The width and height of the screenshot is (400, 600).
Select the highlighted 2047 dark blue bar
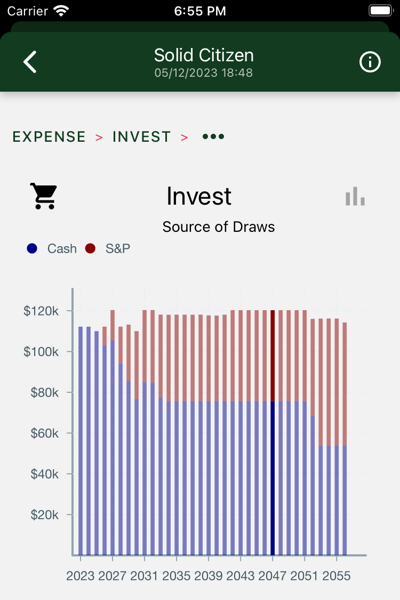click(x=273, y=478)
